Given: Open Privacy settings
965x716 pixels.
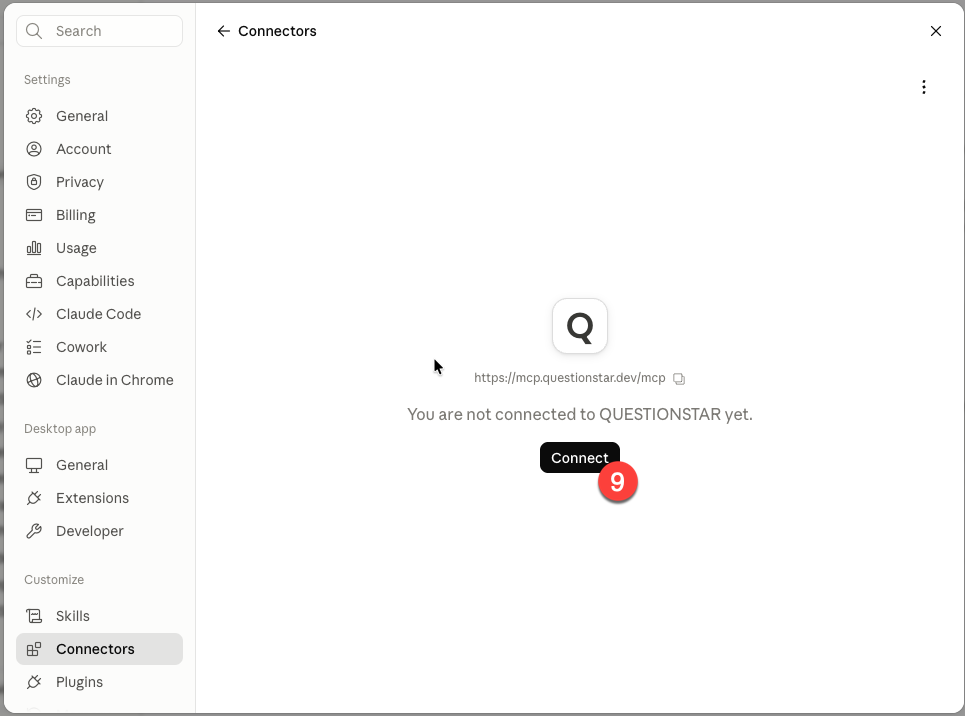Looking at the screenshot, I should [x=100, y=182].
